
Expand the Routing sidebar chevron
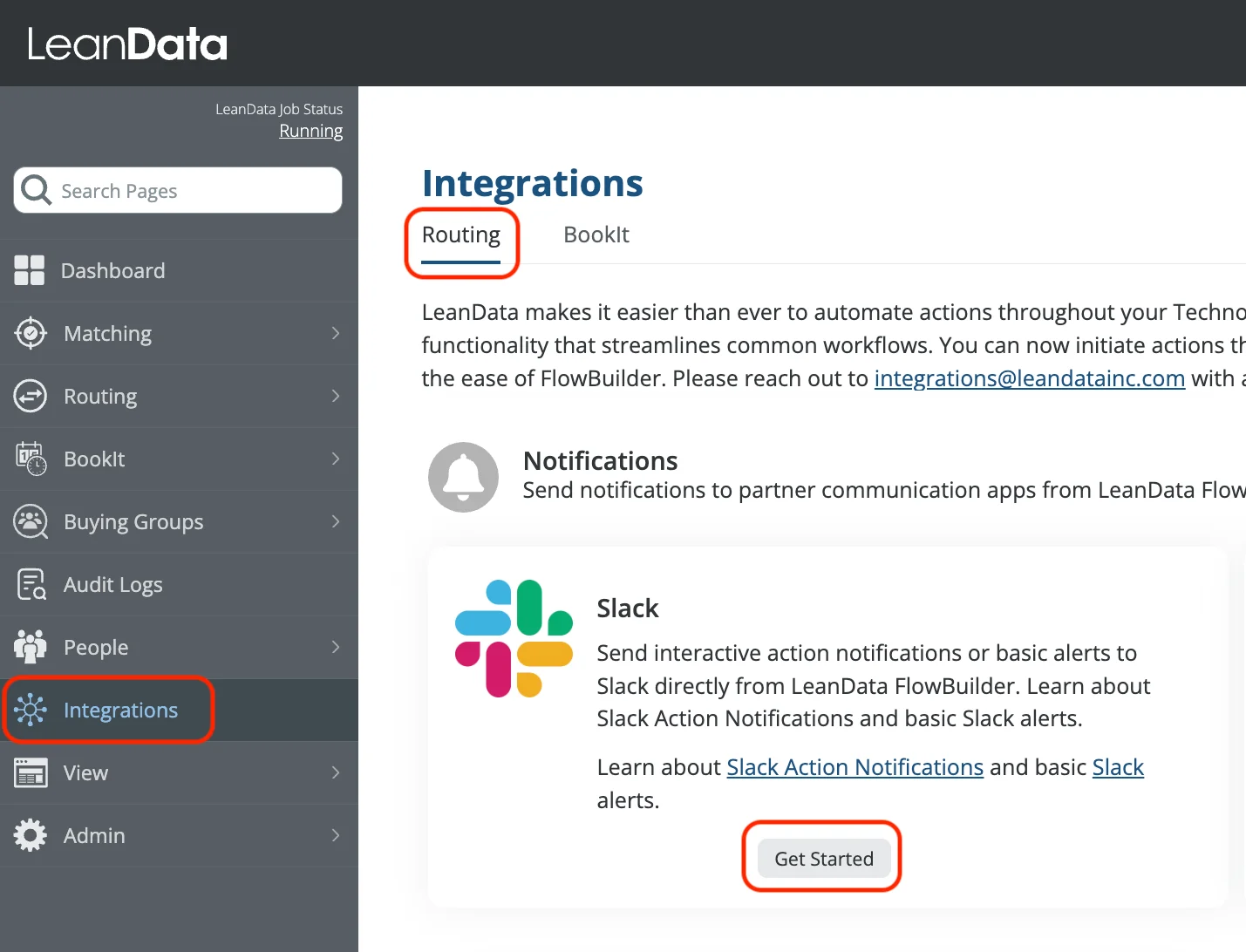[x=336, y=396]
